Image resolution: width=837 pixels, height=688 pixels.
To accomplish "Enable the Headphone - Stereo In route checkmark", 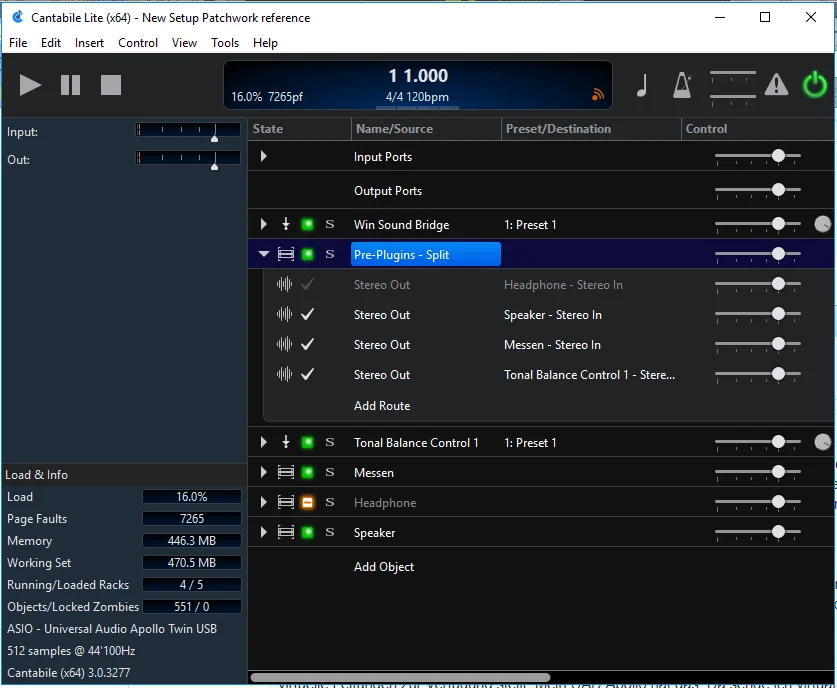I will click(x=307, y=284).
